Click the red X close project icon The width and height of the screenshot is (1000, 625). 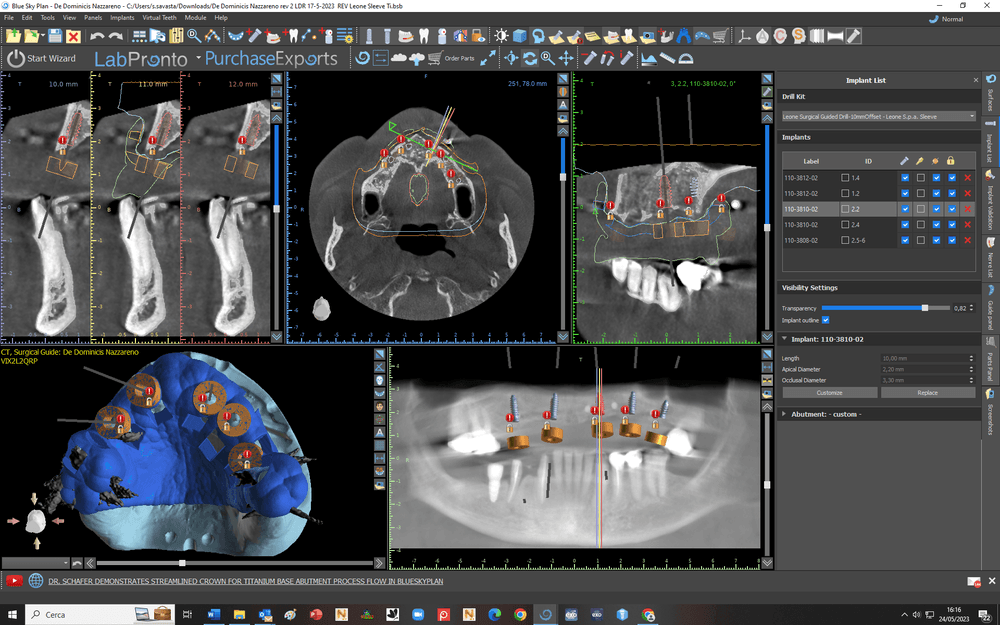point(73,36)
